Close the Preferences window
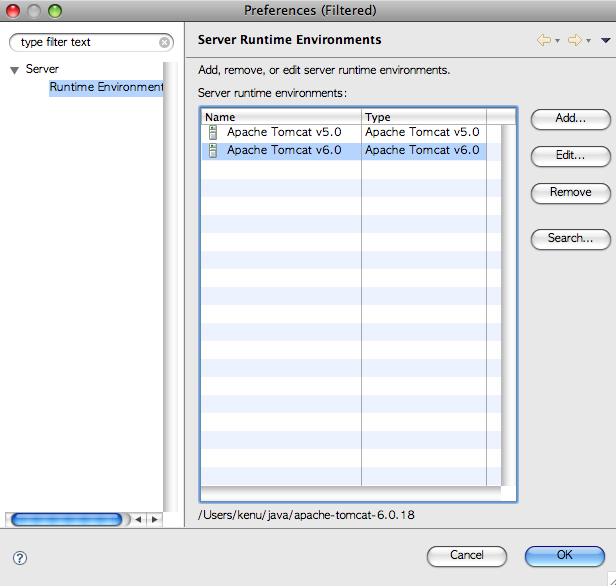Viewport: 616px width, 586px height. tap(13, 11)
